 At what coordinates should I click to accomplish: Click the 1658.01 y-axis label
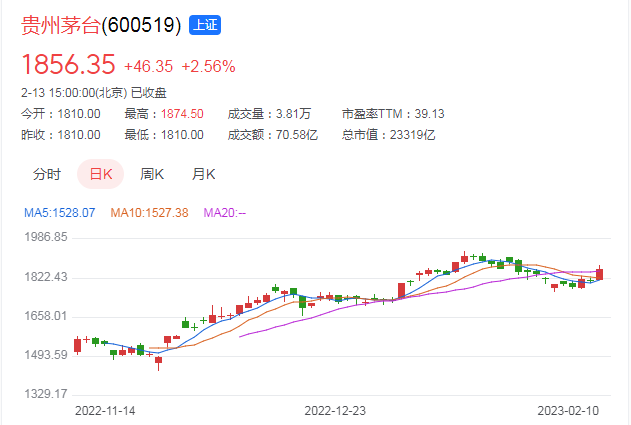point(46,316)
